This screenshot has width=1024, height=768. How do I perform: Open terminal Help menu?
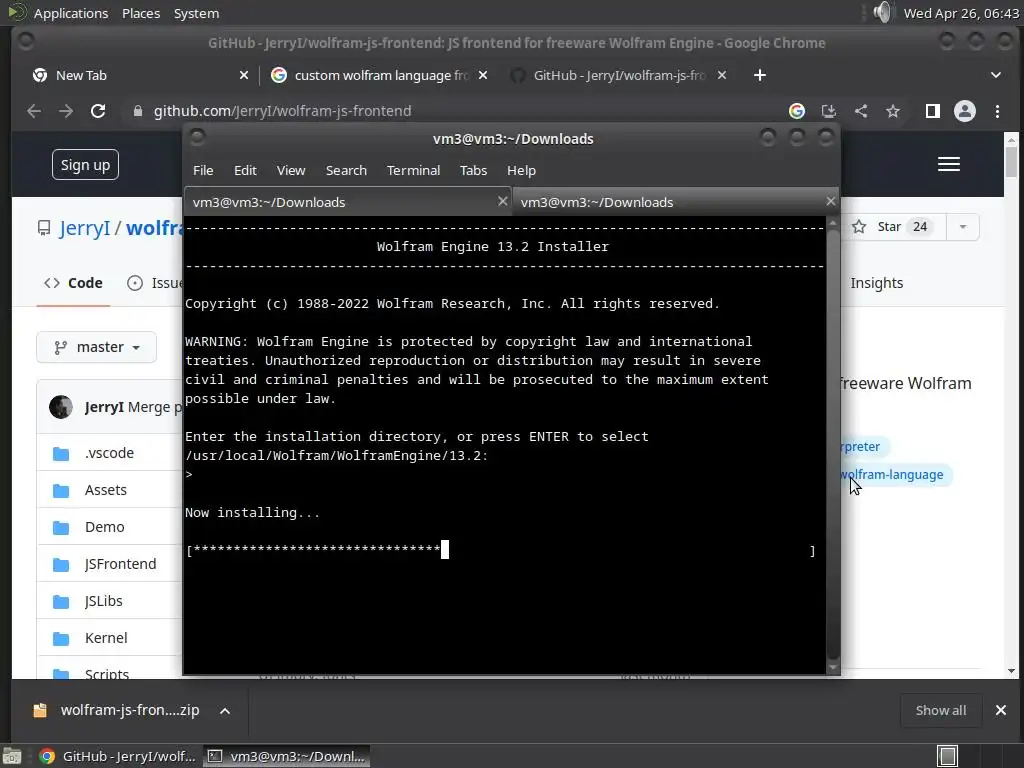[521, 170]
